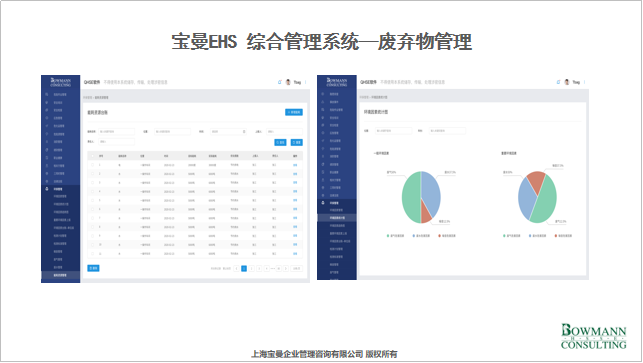Image resolution: width=643 pixels, height=363 pixels.
Task: Open the Tbeg user avatar on pie chart page
Action: point(567,82)
